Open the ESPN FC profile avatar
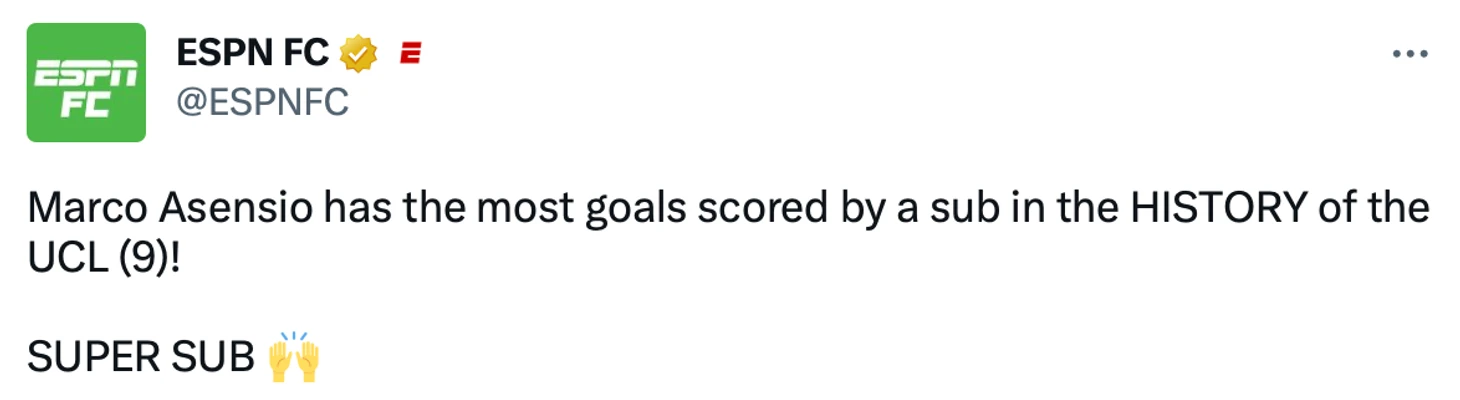The height and width of the screenshot is (400, 1460). (86, 82)
